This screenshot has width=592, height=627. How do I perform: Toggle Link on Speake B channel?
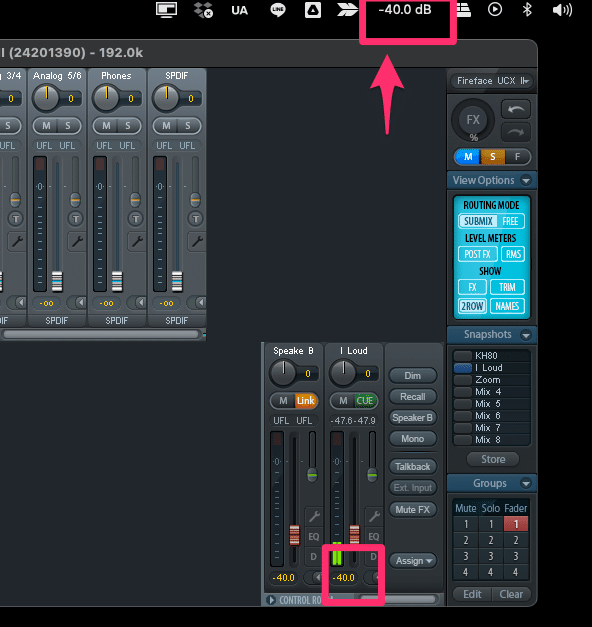pyautogui.click(x=306, y=401)
